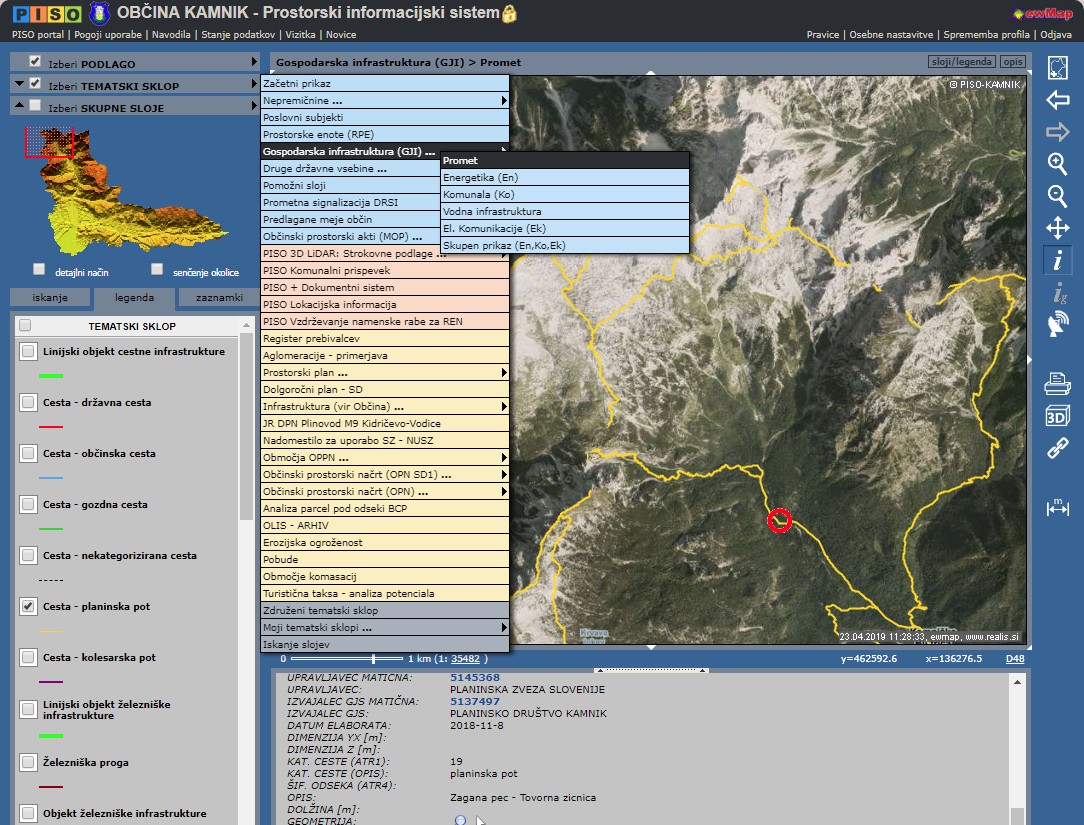Click the zoom out magnifier tool
Image resolution: width=1084 pixels, height=825 pixels.
click(1057, 196)
